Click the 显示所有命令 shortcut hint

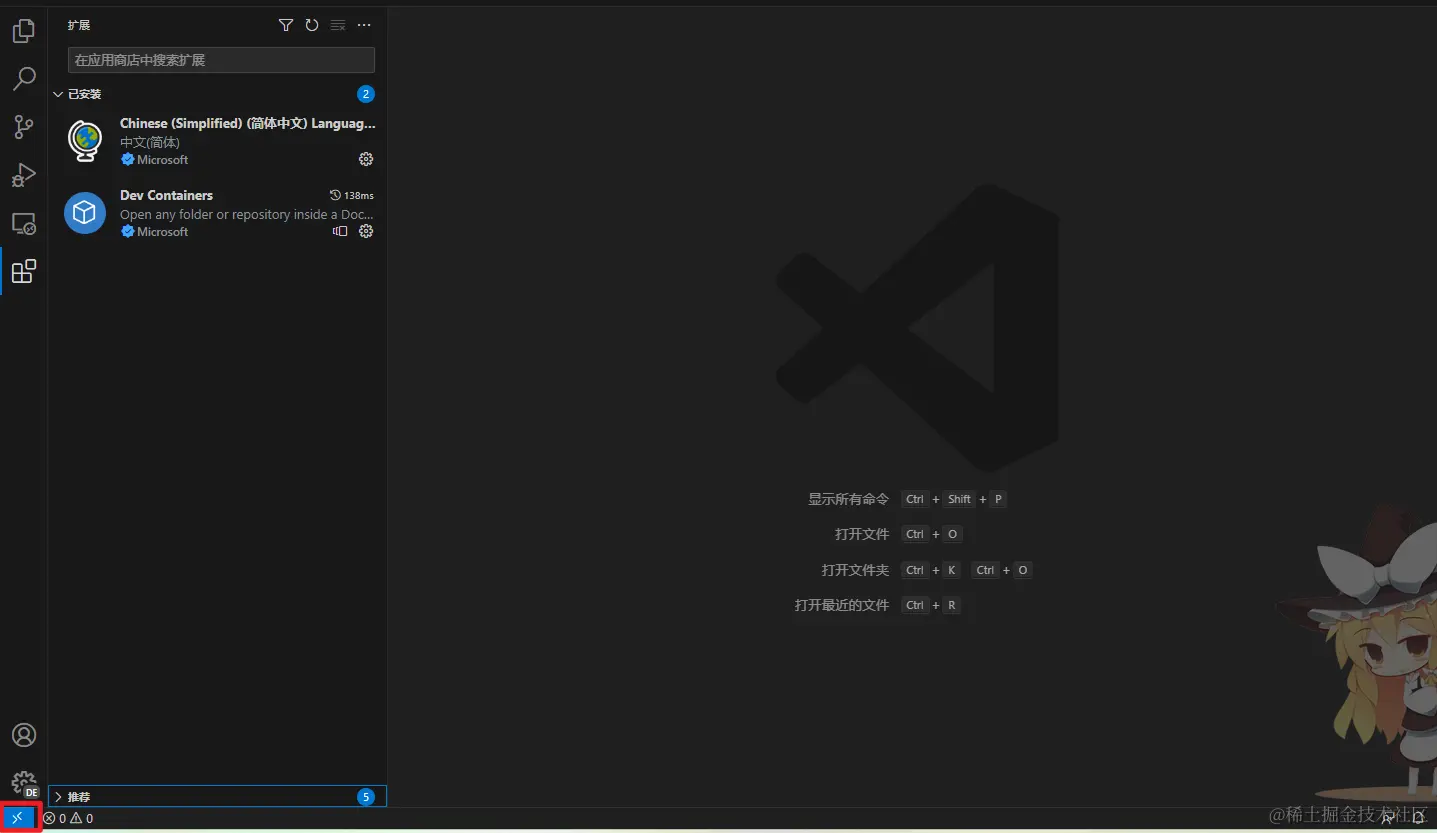pos(848,499)
